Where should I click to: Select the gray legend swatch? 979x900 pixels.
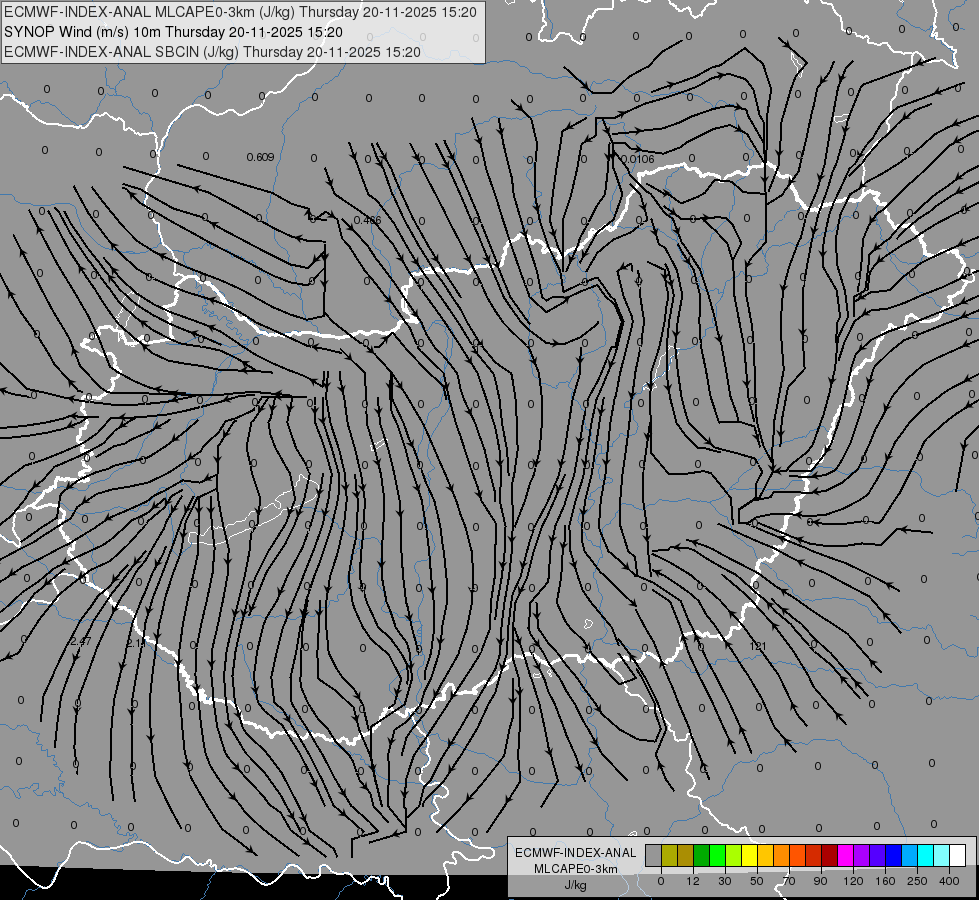[653, 855]
